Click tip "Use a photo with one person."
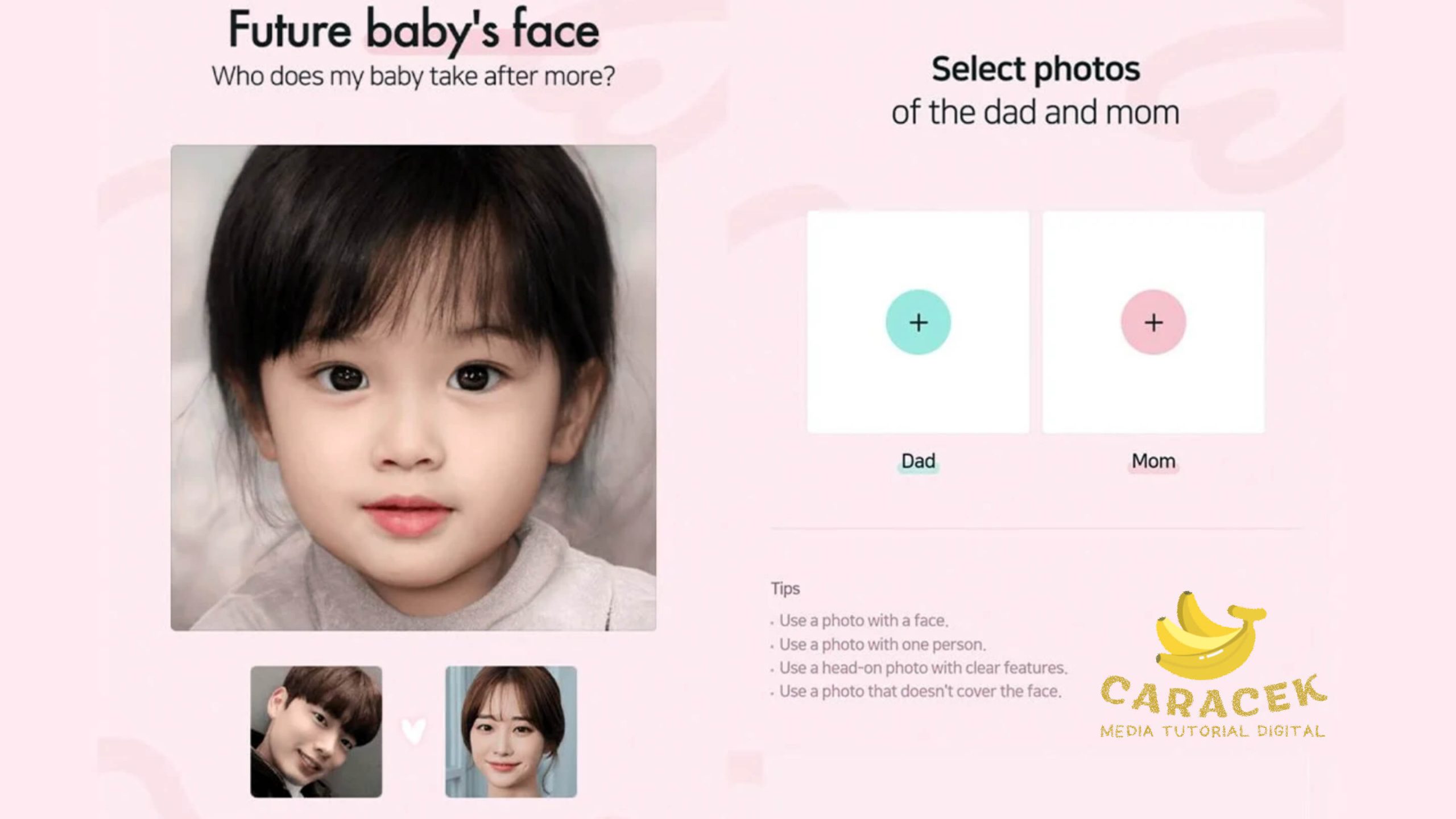Viewport: 1456px width, 819px height. point(882,644)
